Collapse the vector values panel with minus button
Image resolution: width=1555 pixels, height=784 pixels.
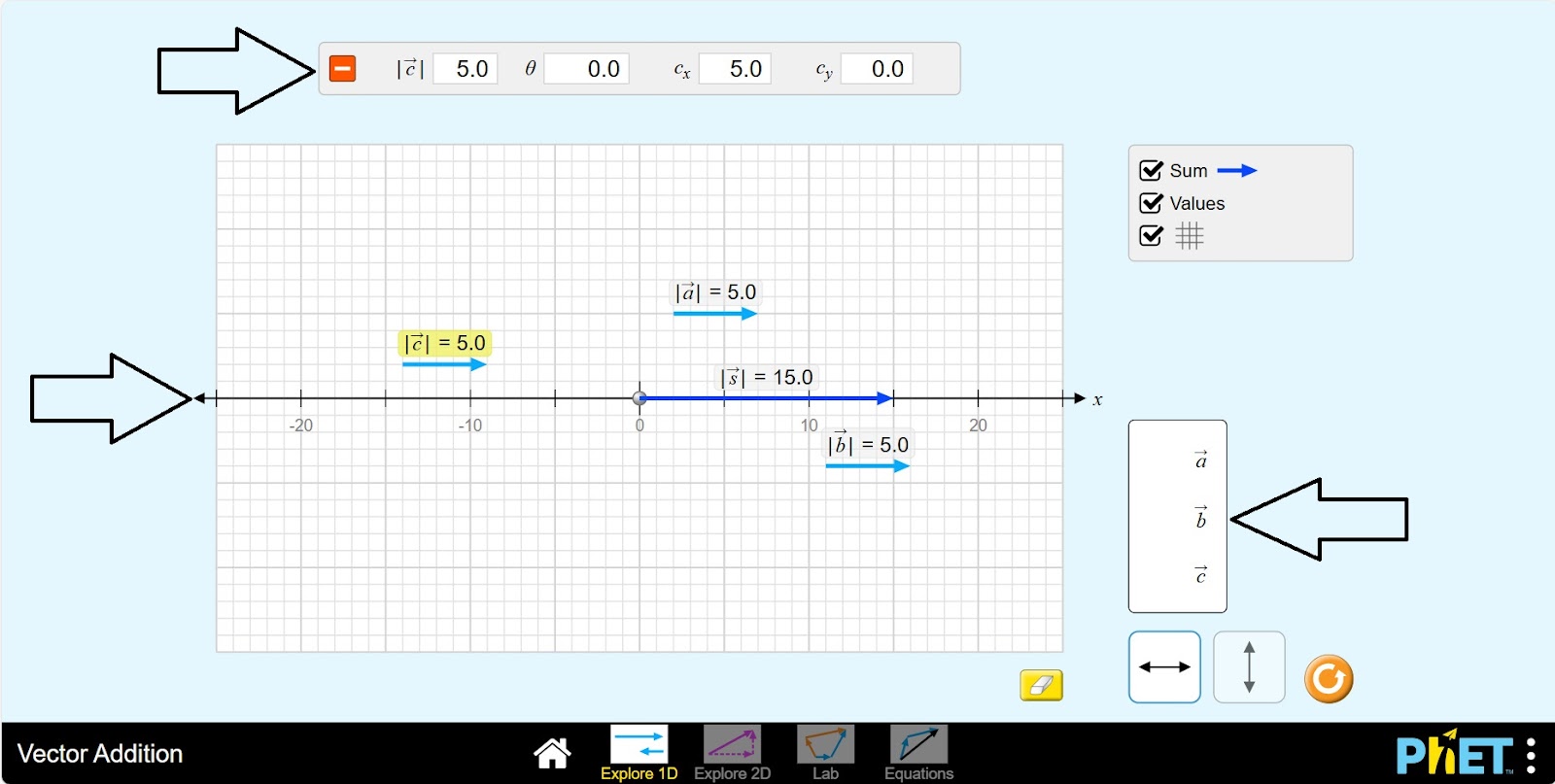click(342, 69)
